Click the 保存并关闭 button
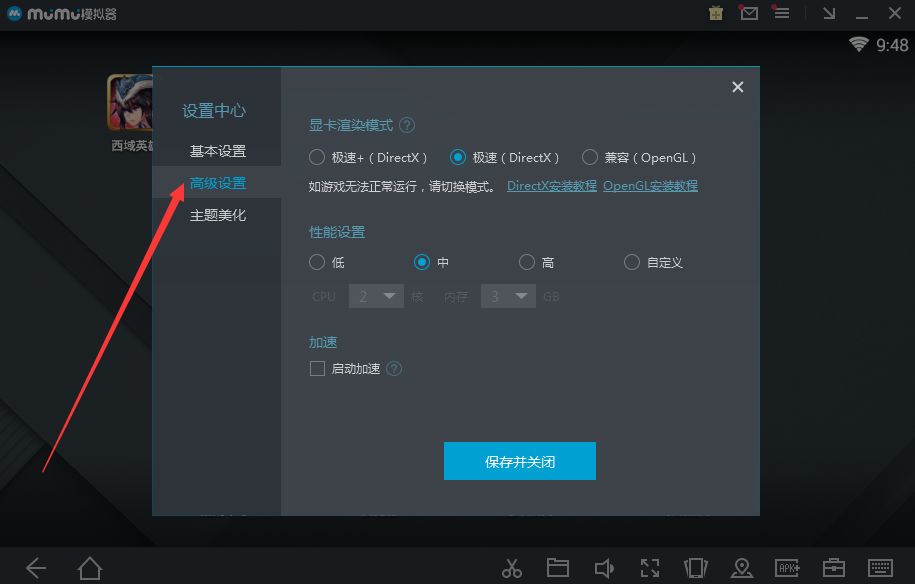 (x=519, y=461)
